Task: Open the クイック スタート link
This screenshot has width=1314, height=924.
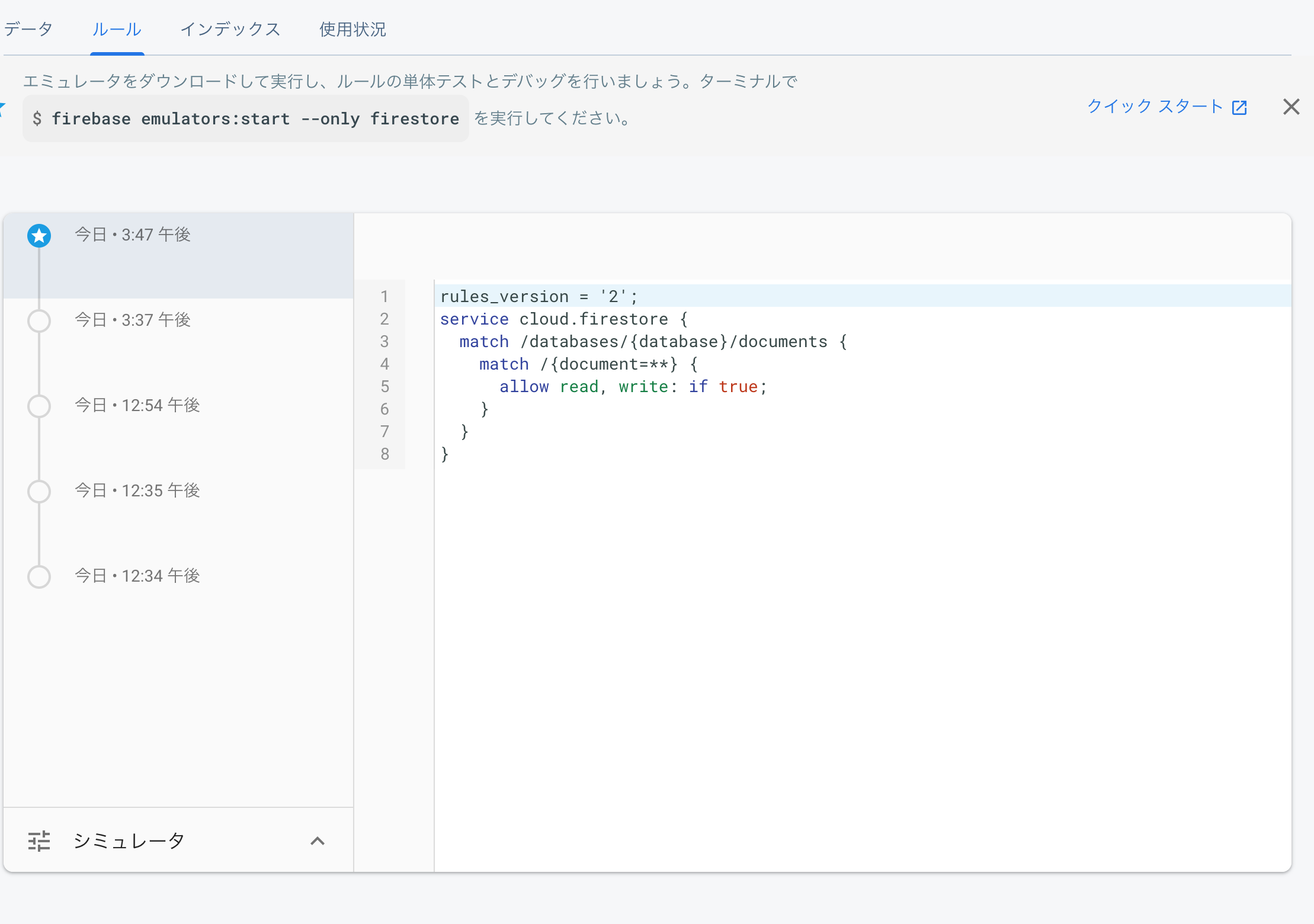Action: (x=1155, y=107)
